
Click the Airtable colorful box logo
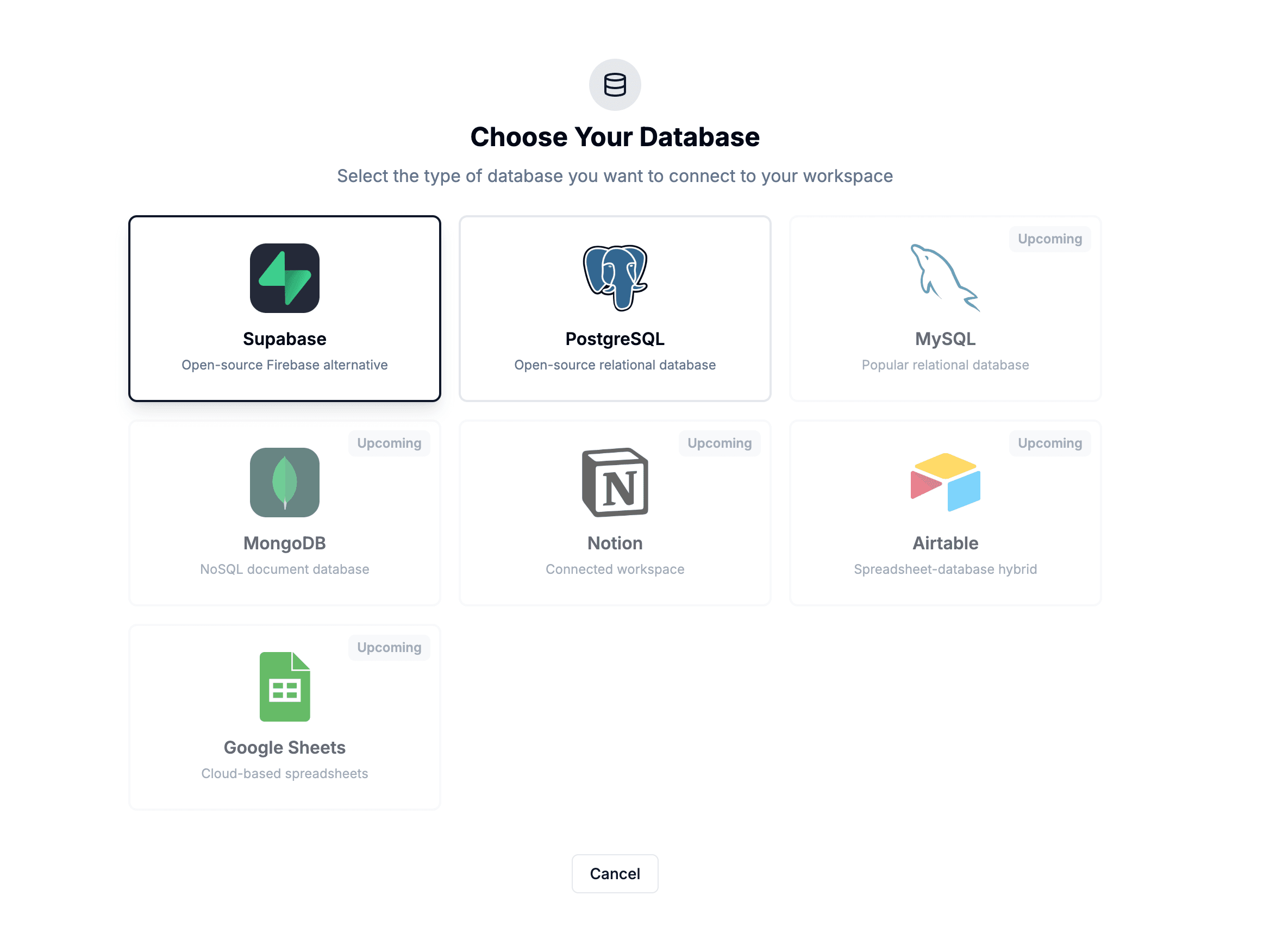(945, 483)
